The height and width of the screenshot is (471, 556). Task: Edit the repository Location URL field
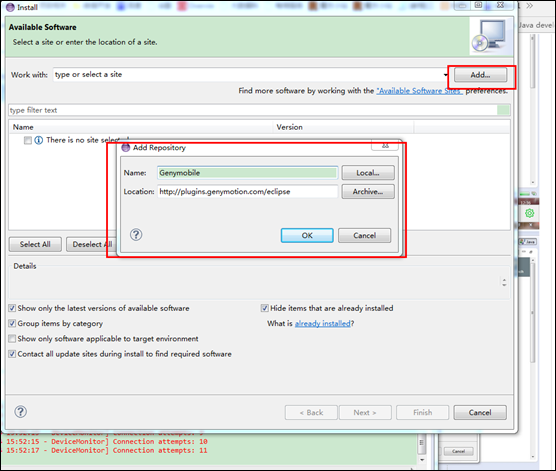(x=248, y=192)
